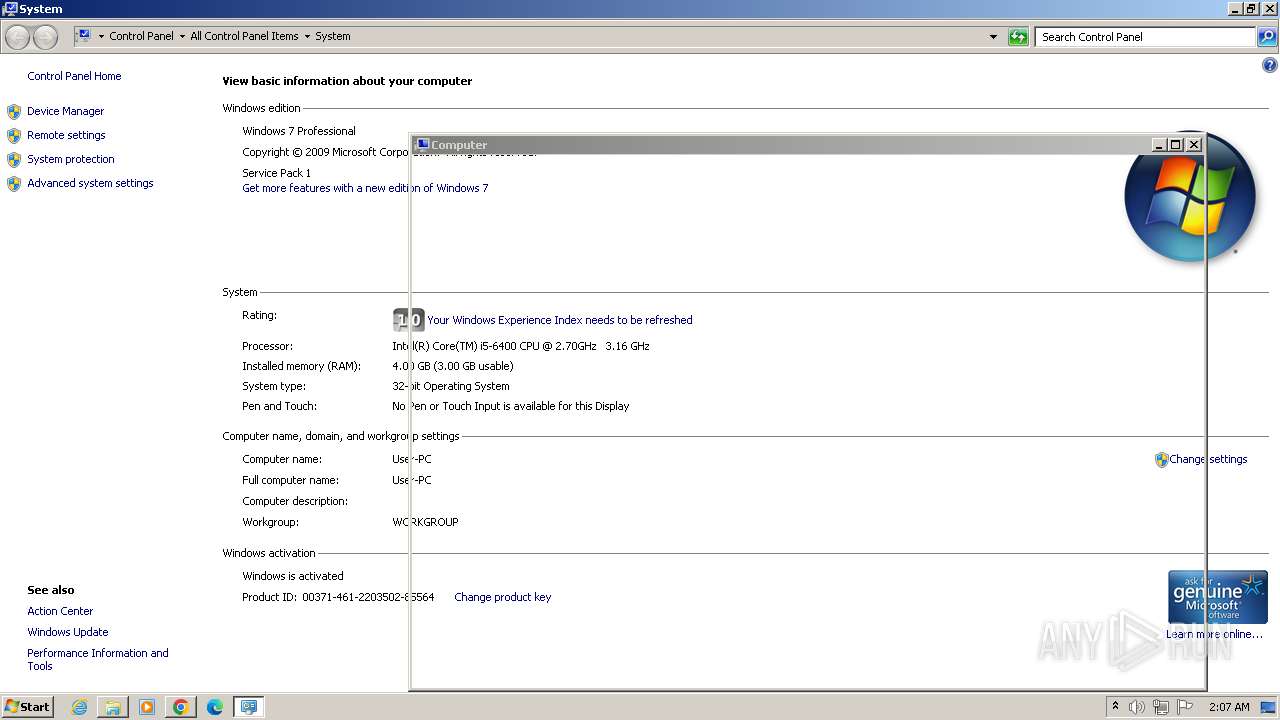Open Performance Information and Tools link

click(x=98, y=659)
